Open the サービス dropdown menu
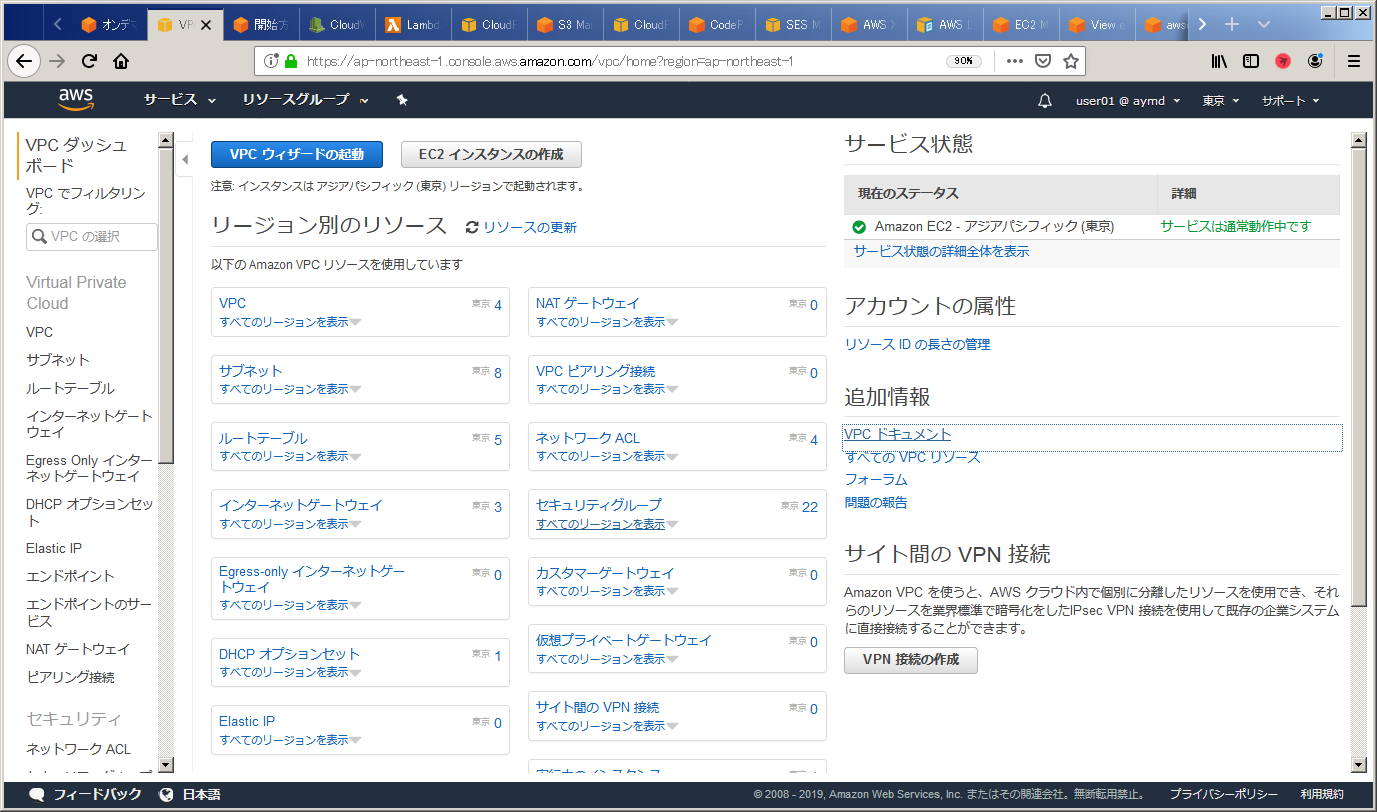 [180, 100]
